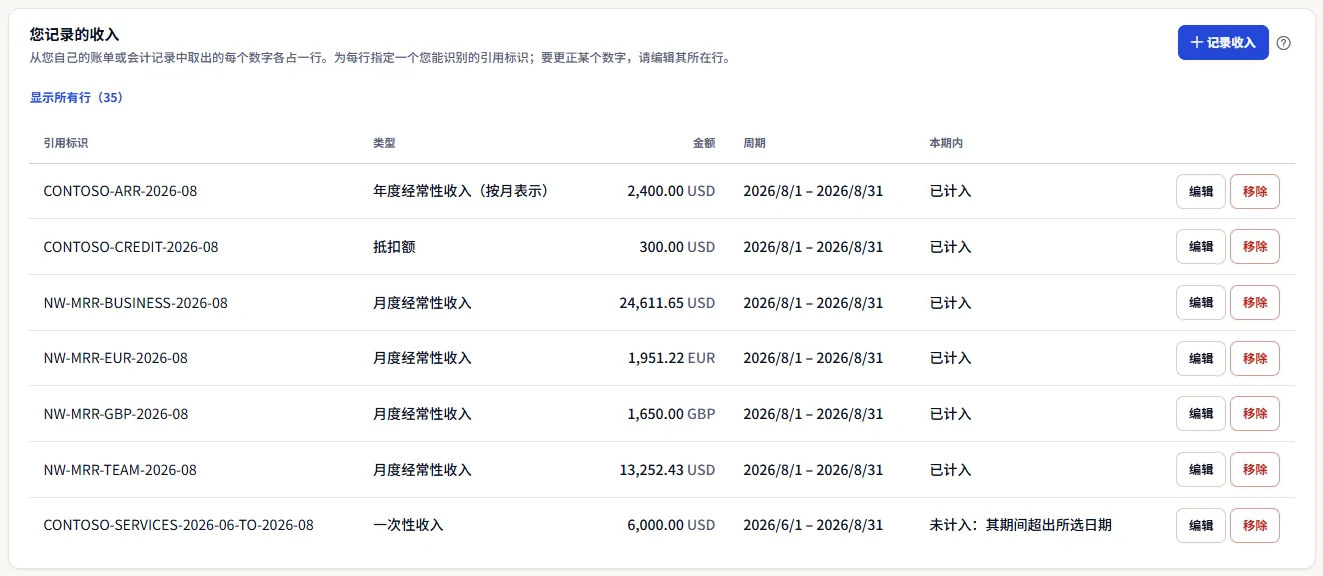Click the 记录收入 button
The height and width of the screenshot is (576, 1323).
[x=1223, y=43]
